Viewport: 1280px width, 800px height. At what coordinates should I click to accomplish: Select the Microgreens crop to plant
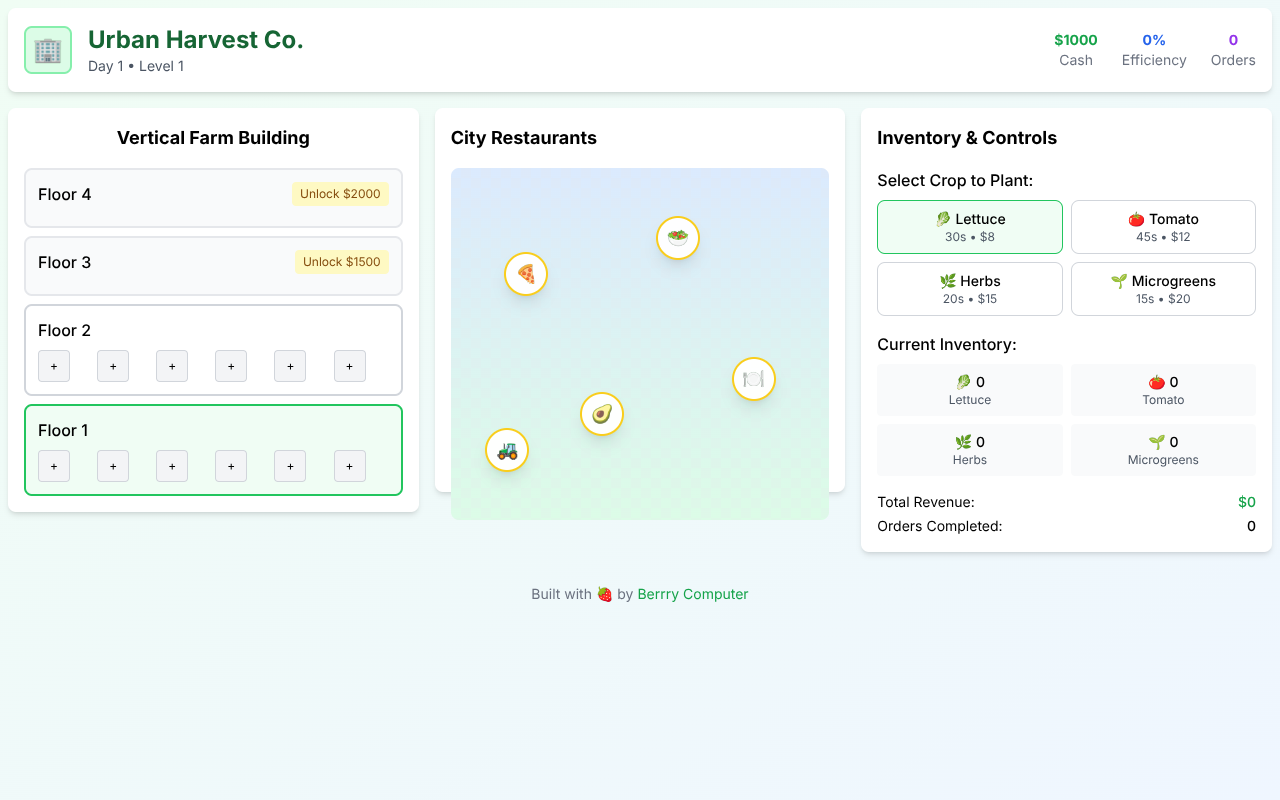click(x=1163, y=289)
